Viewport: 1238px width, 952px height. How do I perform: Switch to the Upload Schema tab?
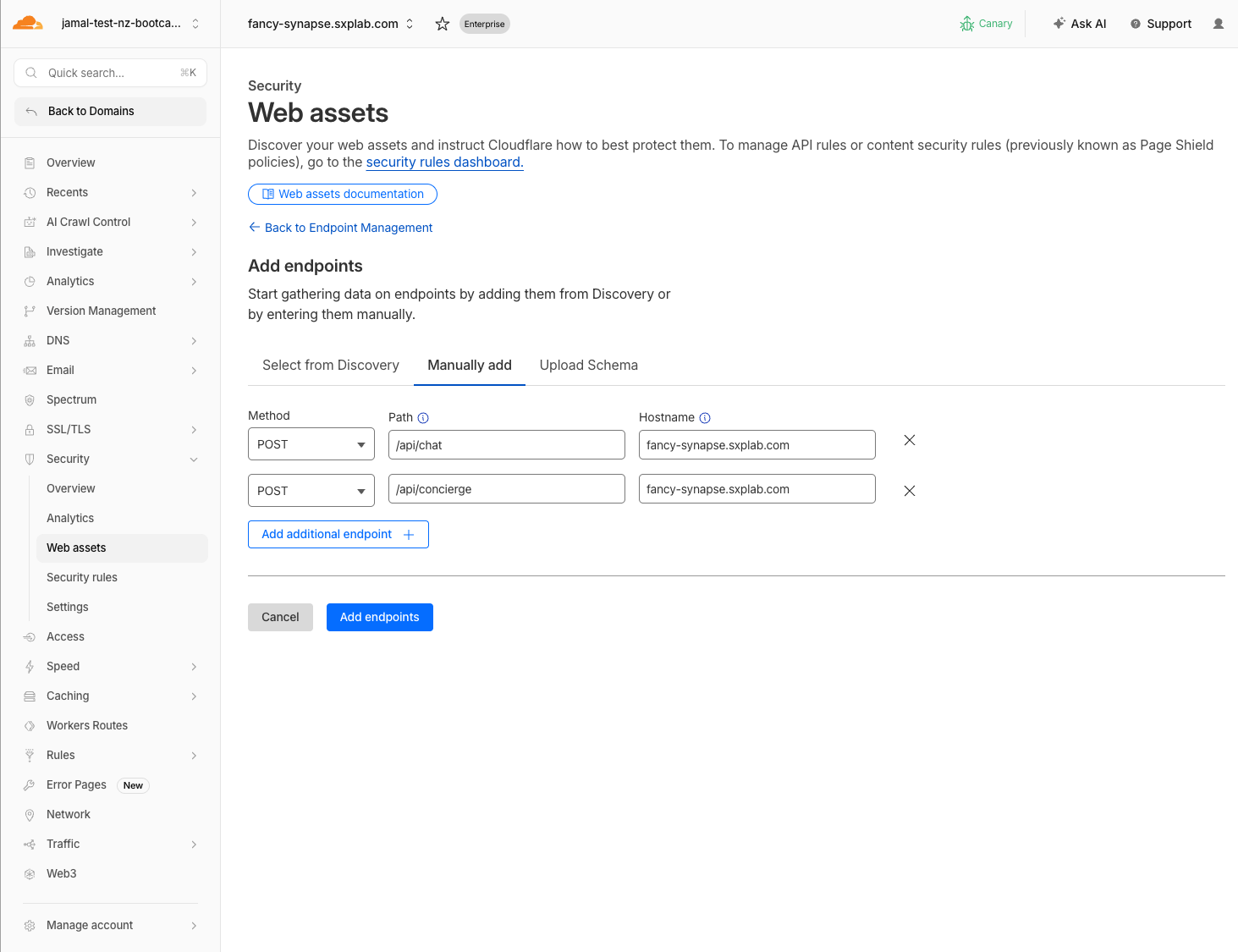[589, 365]
